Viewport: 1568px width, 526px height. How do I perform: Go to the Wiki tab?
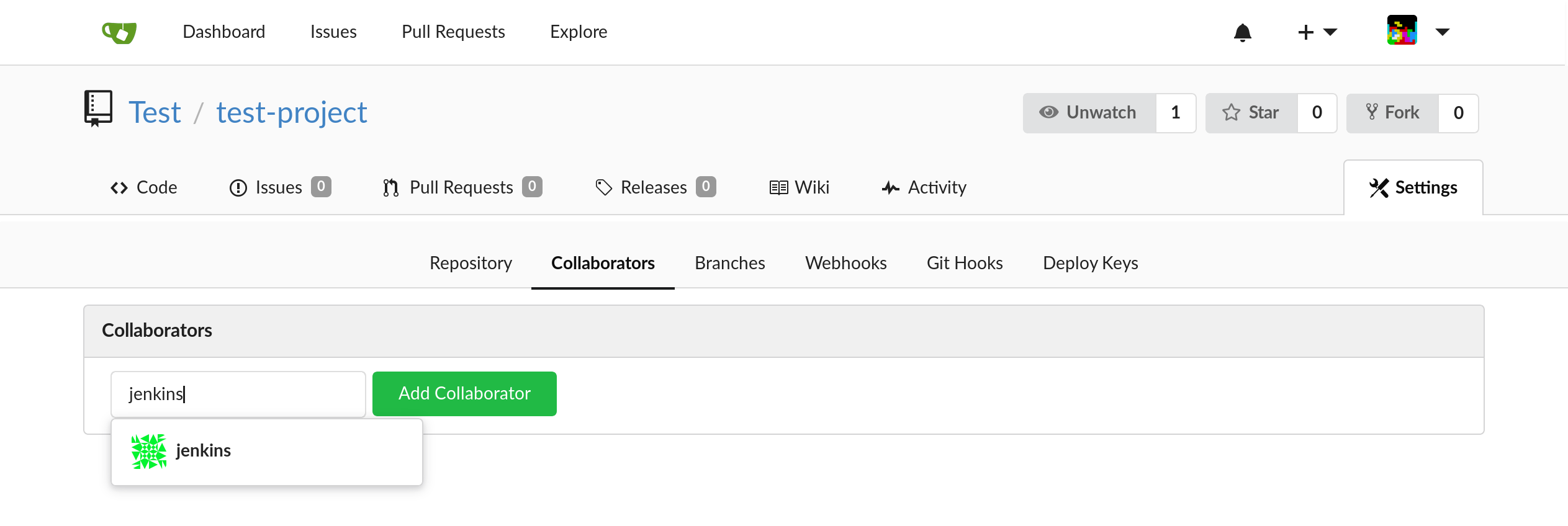coord(800,187)
